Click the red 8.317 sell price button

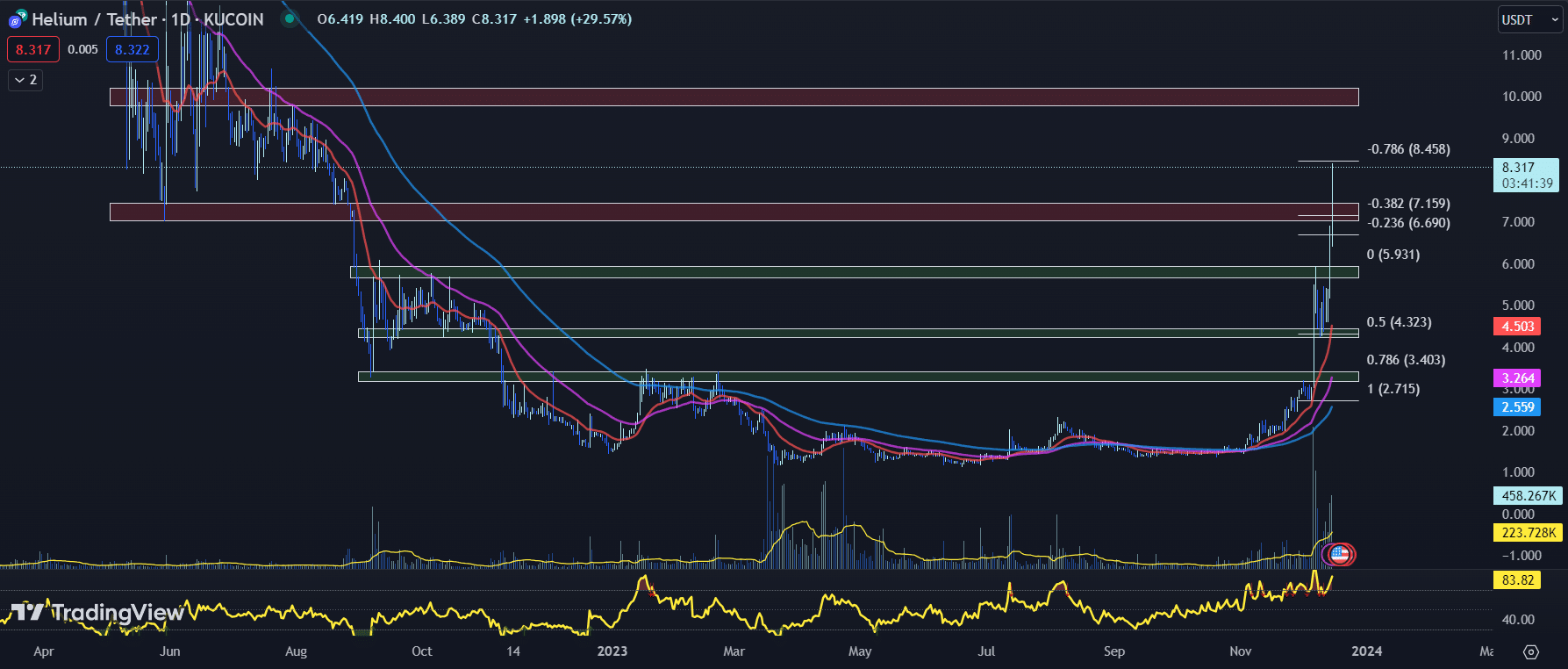33,49
